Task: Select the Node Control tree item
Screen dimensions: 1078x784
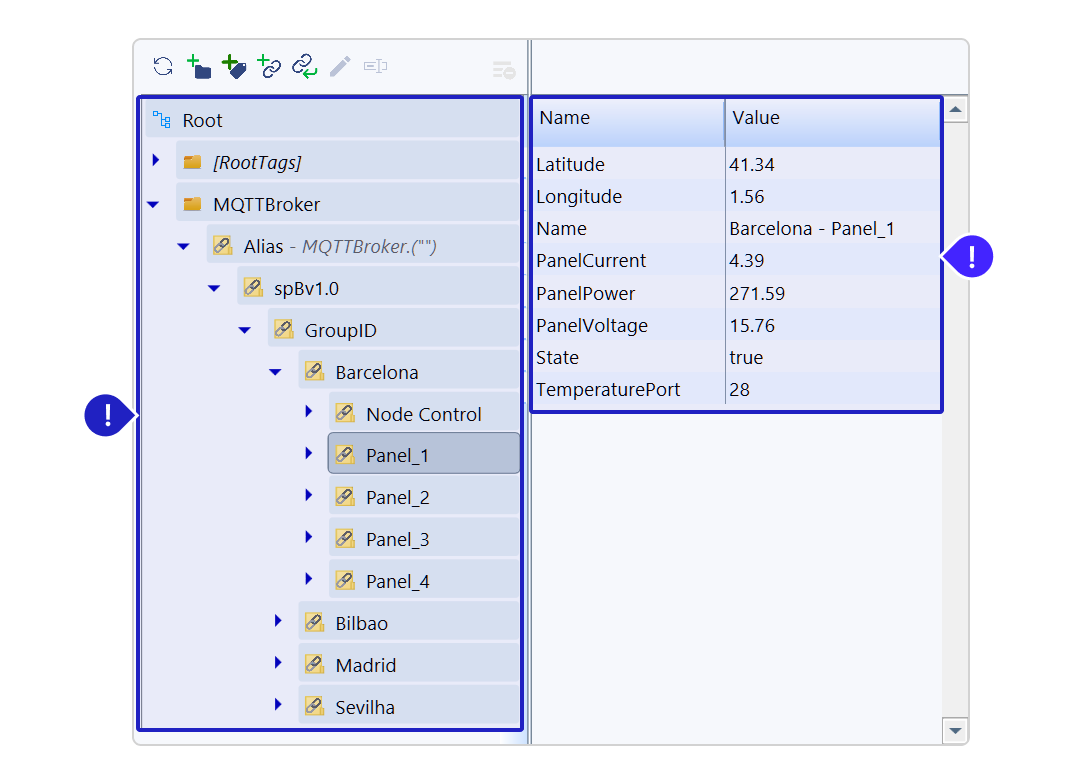Action: point(423,414)
